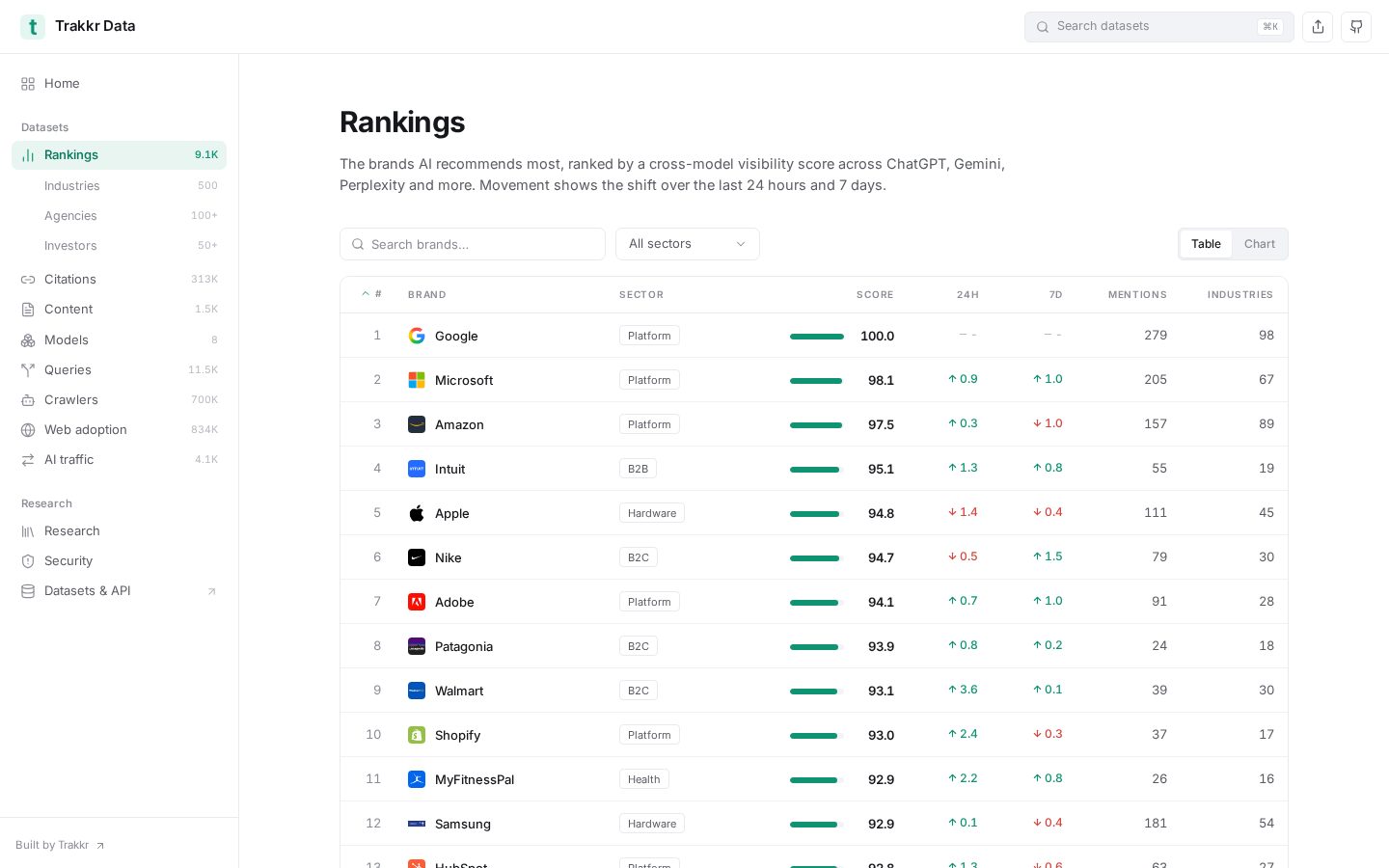Switch to the Table view

tap(1206, 244)
